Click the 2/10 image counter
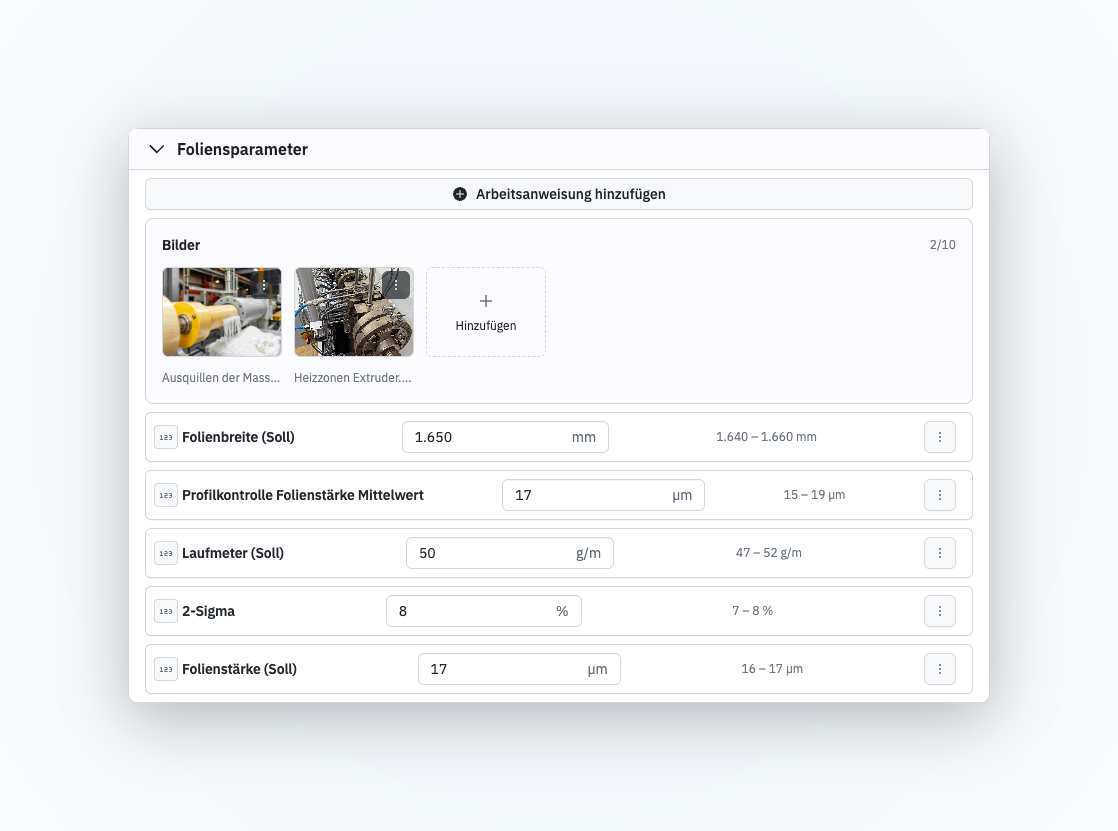 tap(943, 245)
